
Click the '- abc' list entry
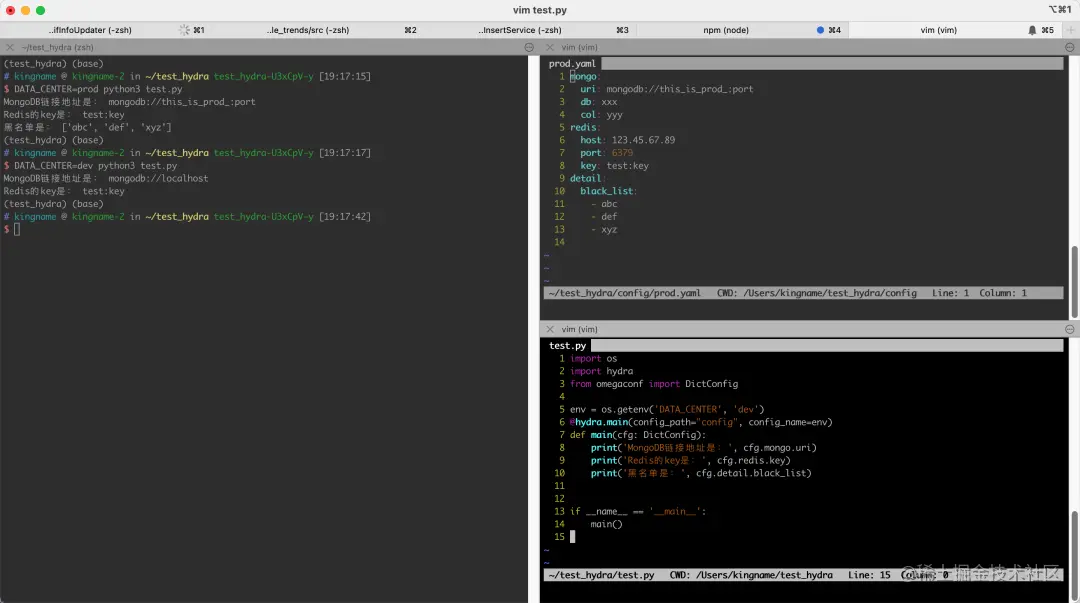(x=603, y=204)
